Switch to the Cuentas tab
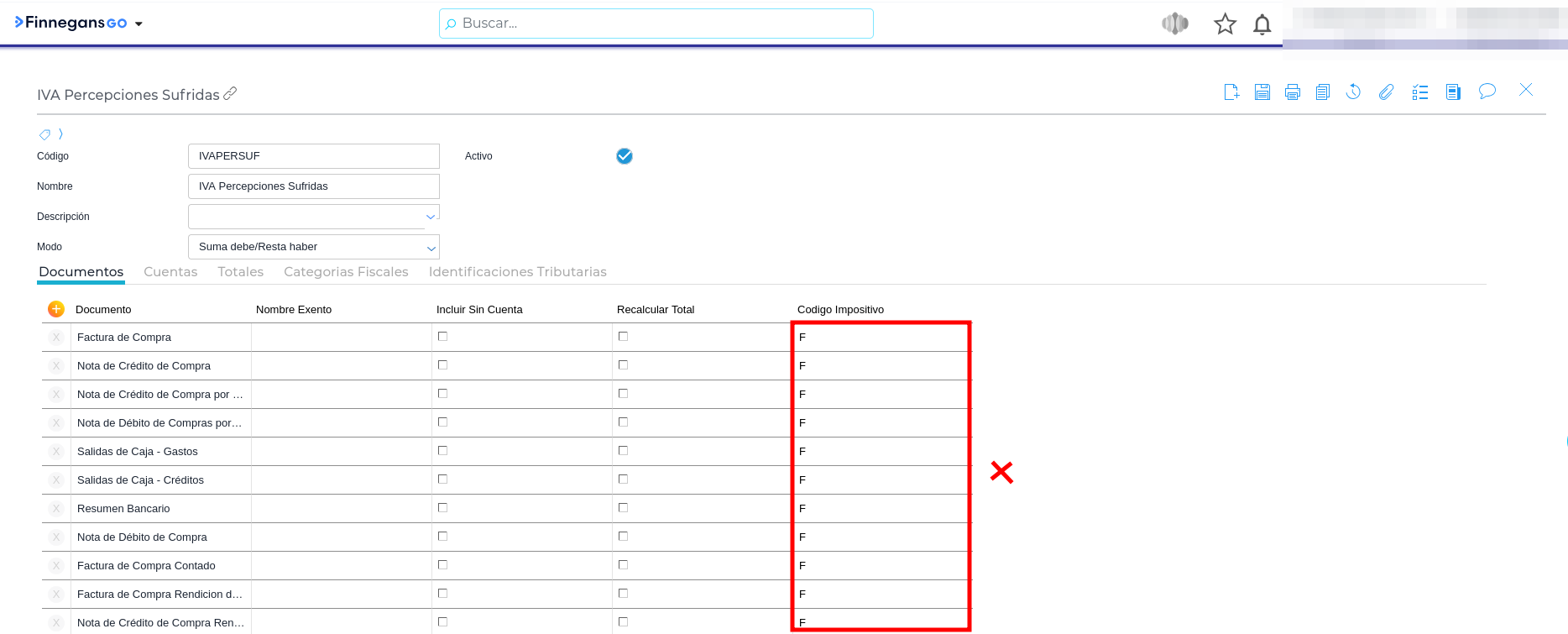Viewport: 1568px width, 634px height. point(170,272)
